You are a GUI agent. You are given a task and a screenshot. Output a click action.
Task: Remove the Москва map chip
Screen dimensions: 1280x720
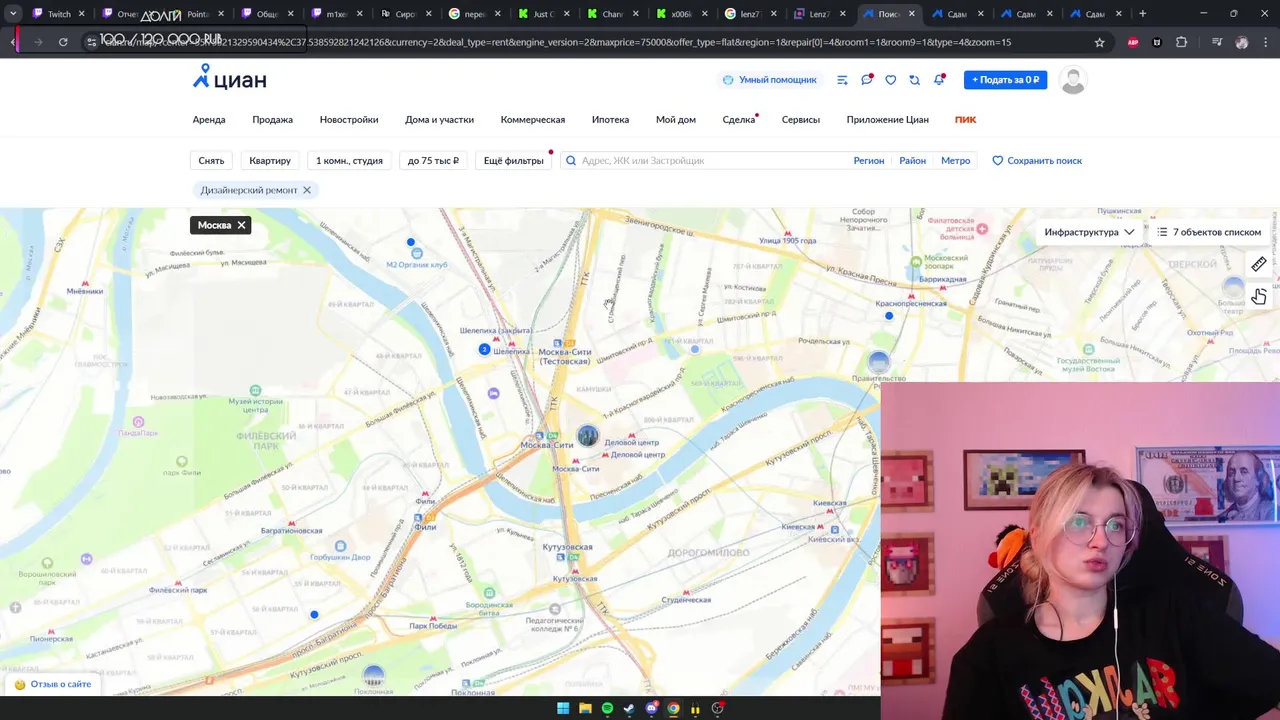[x=241, y=225]
